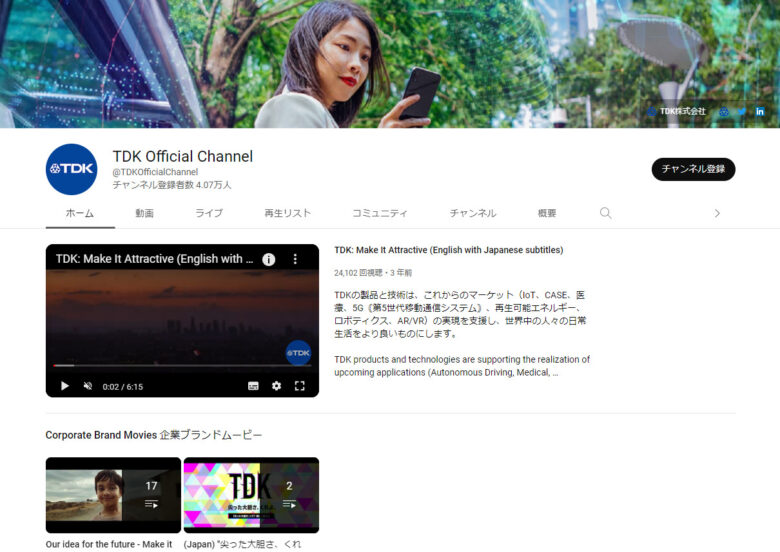Open the LinkedIn link in the banner

click(x=760, y=111)
